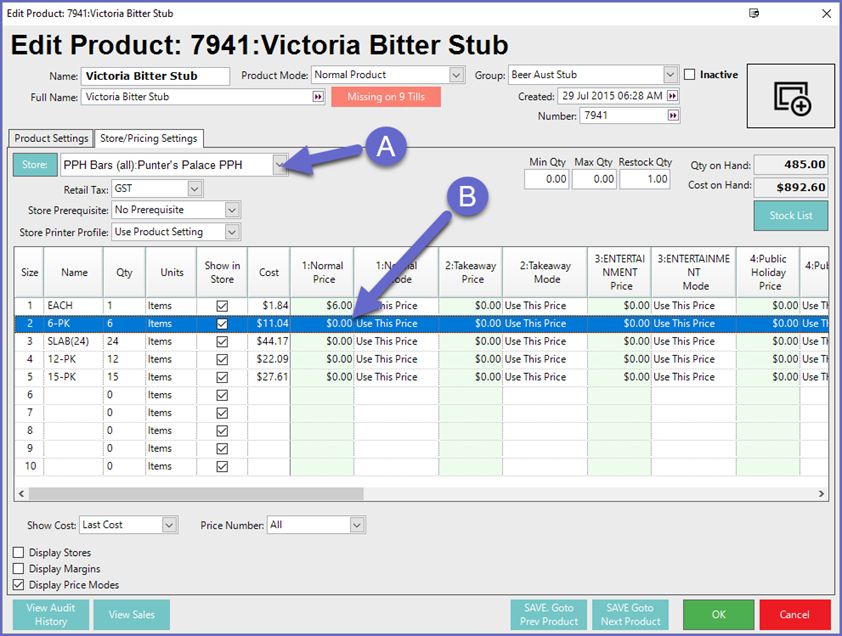Image resolution: width=842 pixels, height=636 pixels.
Task: Enable Display Stores checkbox
Action: pyautogui.click(x=19, y=552)
